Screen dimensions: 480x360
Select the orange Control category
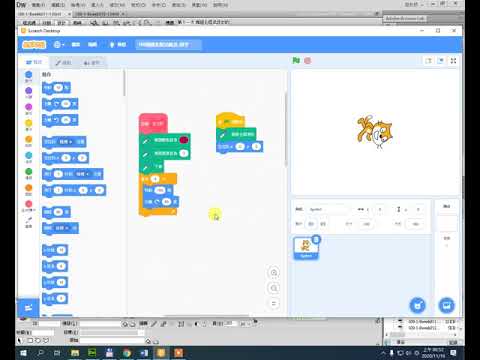[29, 141]
